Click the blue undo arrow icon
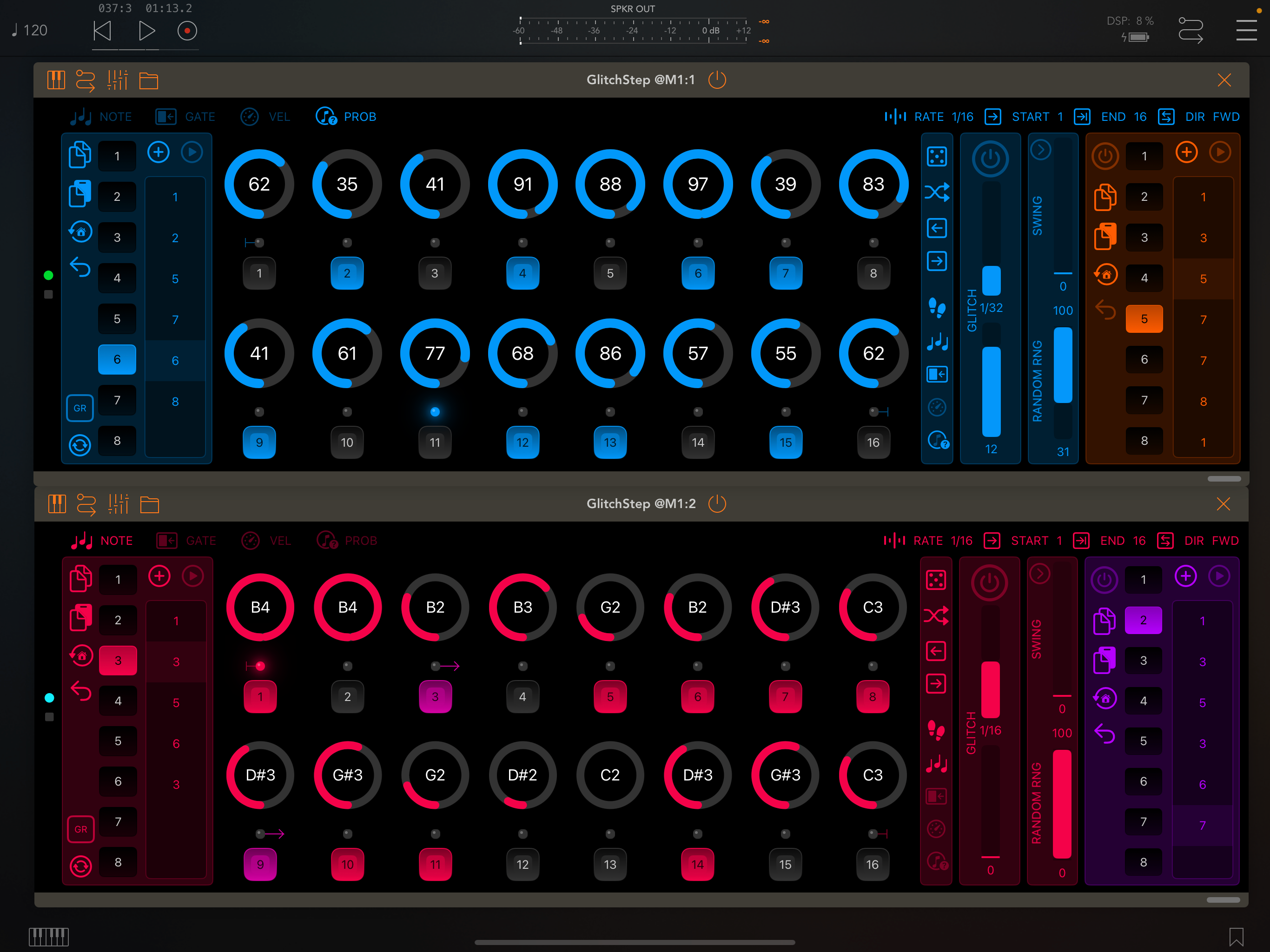This screenshot has width=1270, height=952. coord(80,268)
